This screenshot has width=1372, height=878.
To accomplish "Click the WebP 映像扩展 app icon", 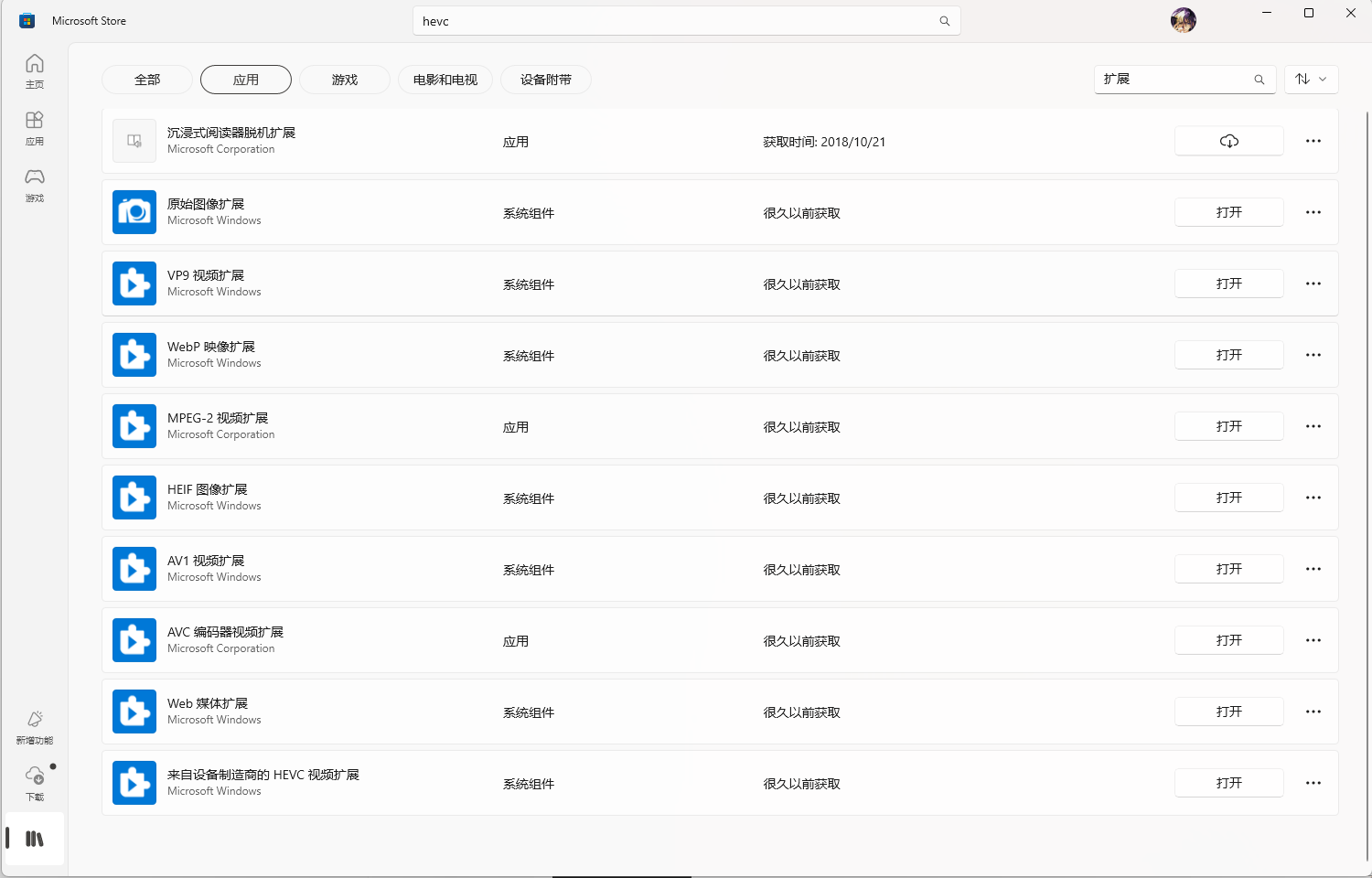I will pyautogui.click(x=134, y=355).
